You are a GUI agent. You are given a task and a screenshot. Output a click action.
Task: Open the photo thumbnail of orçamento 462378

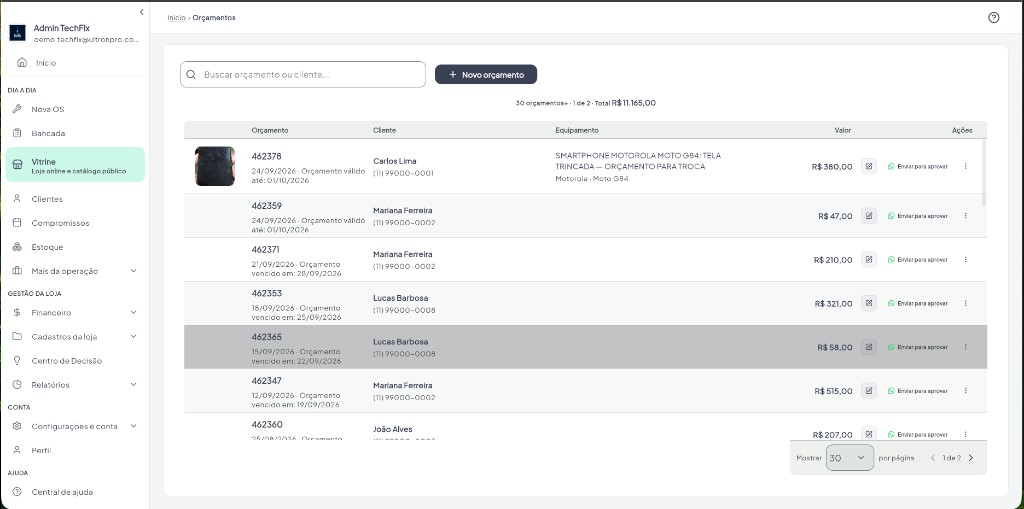[x=215, y=166]
